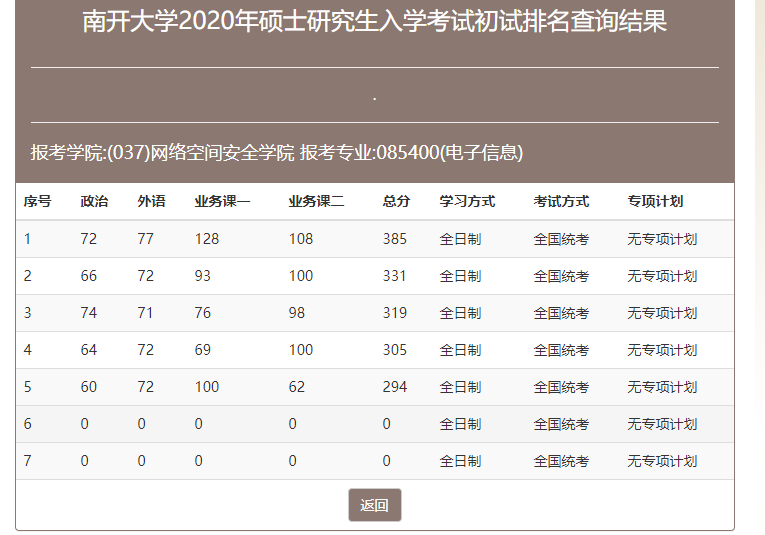Click sequence number 7
The image size is (765, 535).
pos(28,461)
